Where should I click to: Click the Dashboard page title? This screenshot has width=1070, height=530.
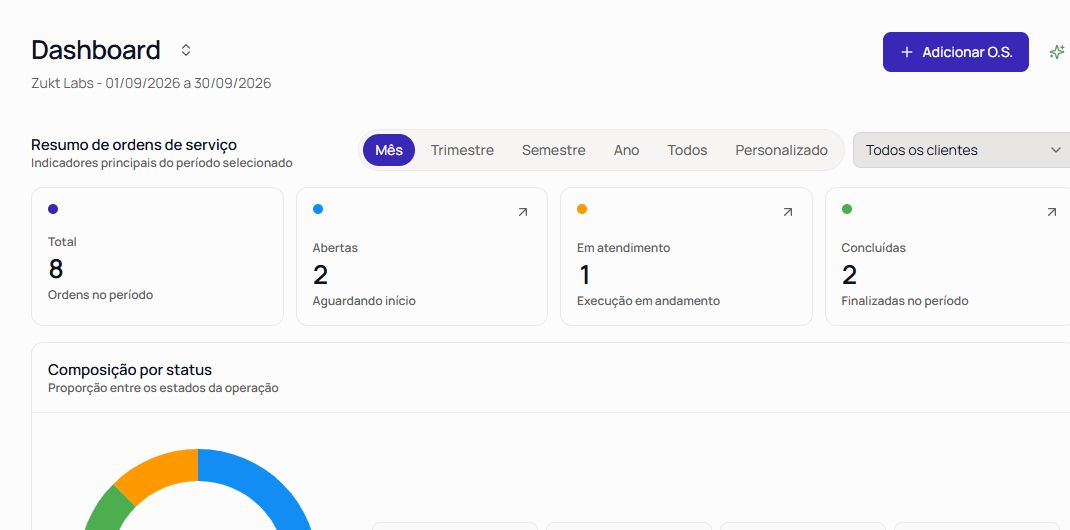(96, 50)
